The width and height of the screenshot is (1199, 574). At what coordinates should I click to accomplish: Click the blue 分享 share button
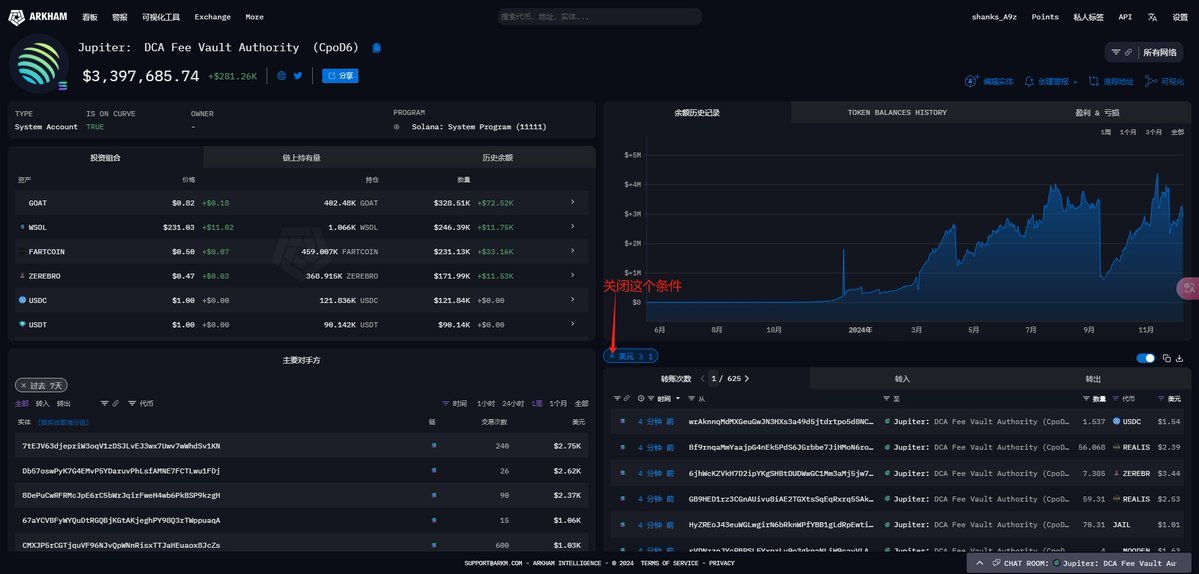[340, 76]
